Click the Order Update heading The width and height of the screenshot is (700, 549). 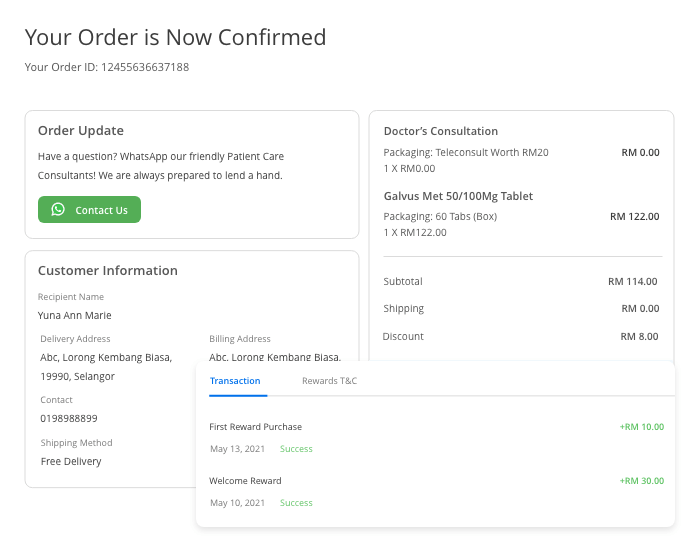point(81,130)
